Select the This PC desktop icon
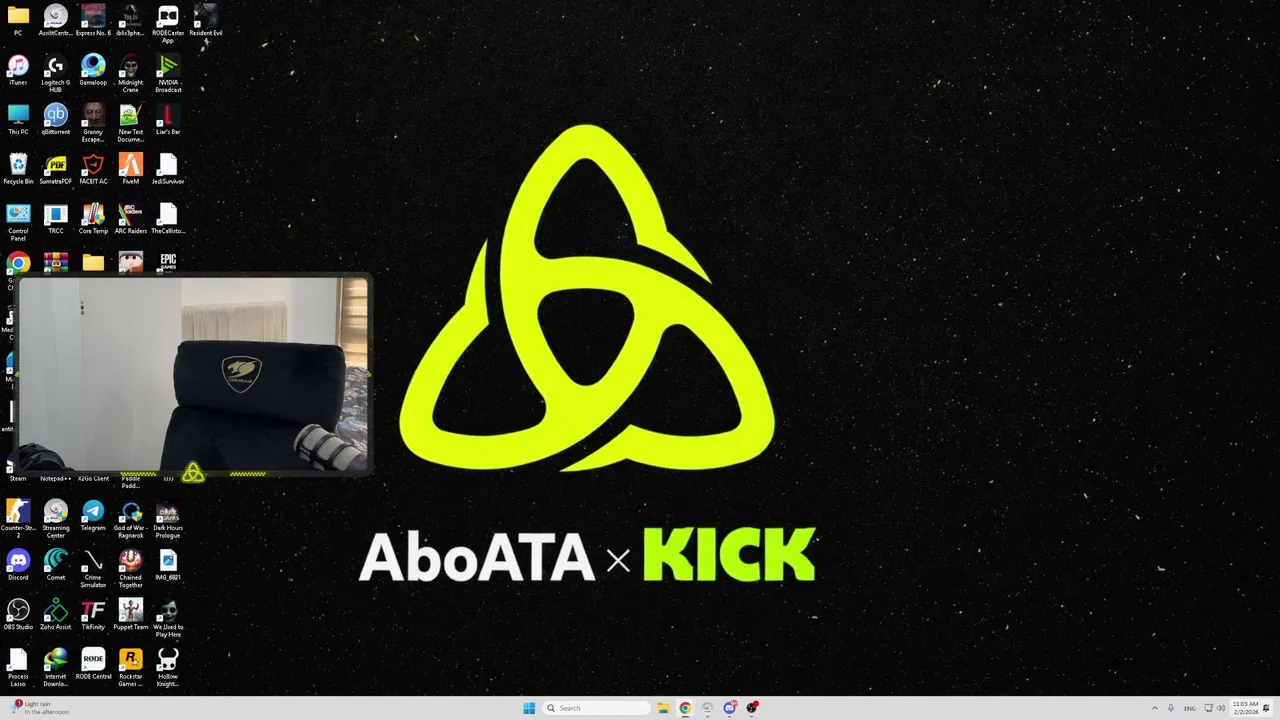 [x=18, y=119]
